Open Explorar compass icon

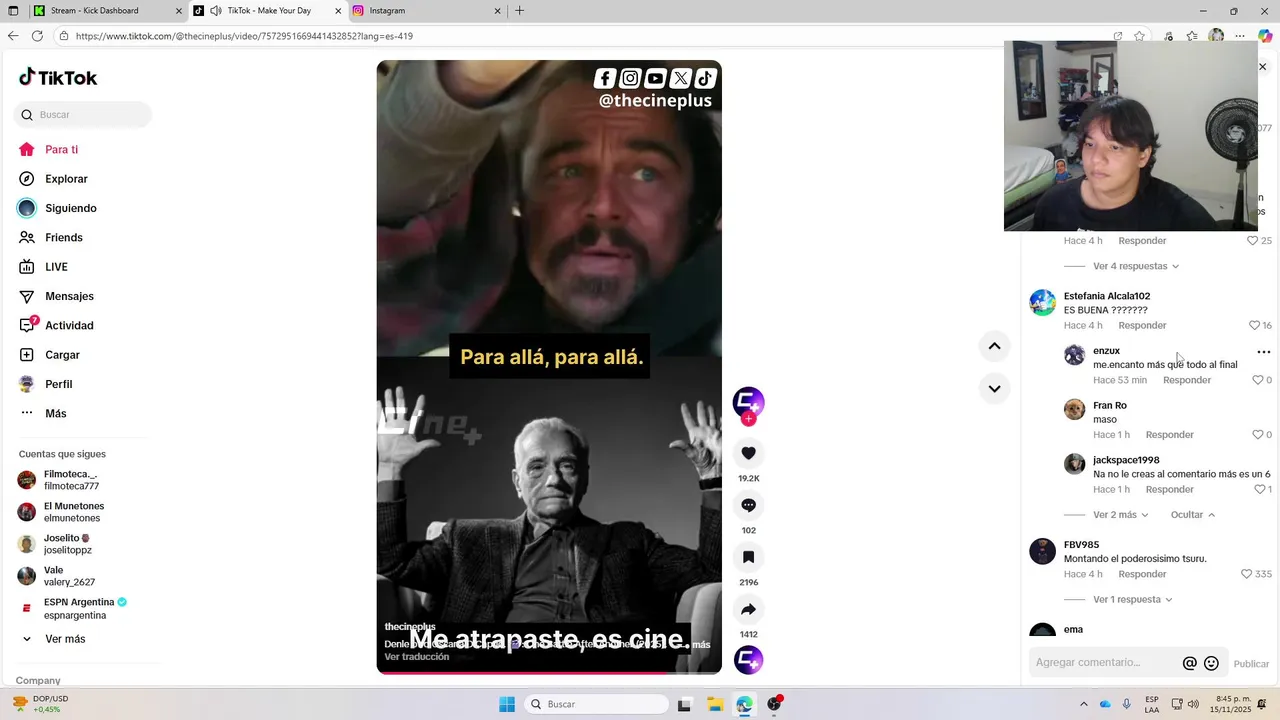(x=27, y=179)
